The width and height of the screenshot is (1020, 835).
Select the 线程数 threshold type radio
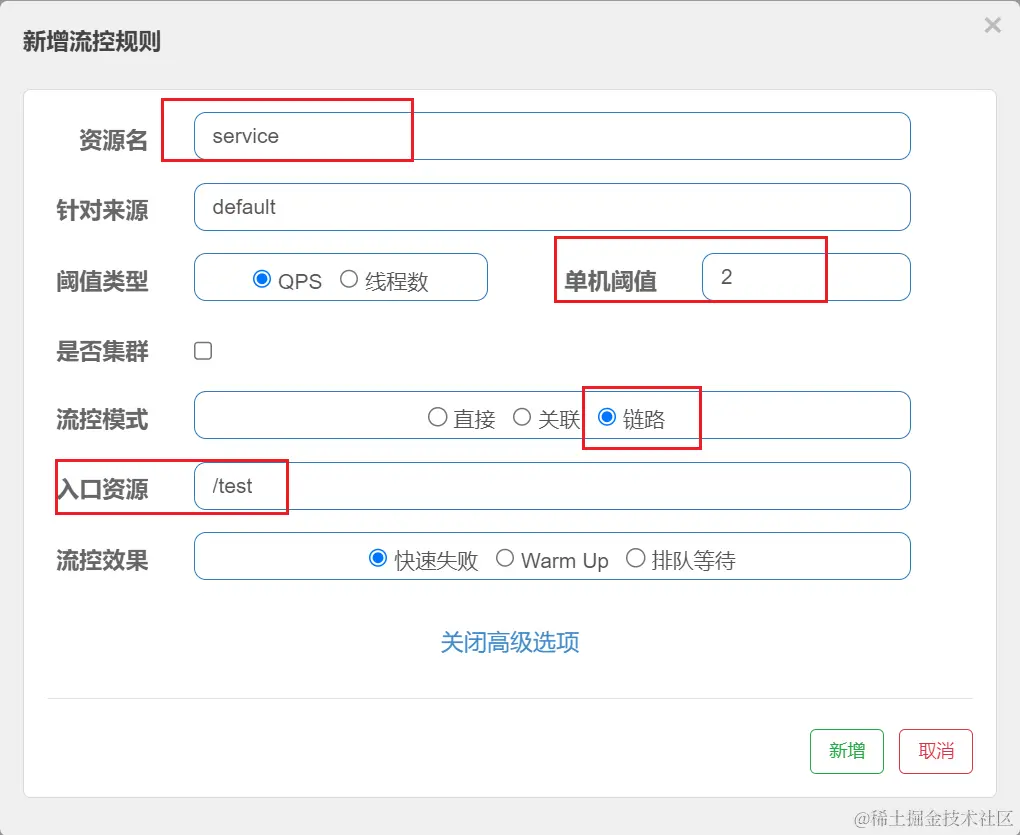coord(349,280)
